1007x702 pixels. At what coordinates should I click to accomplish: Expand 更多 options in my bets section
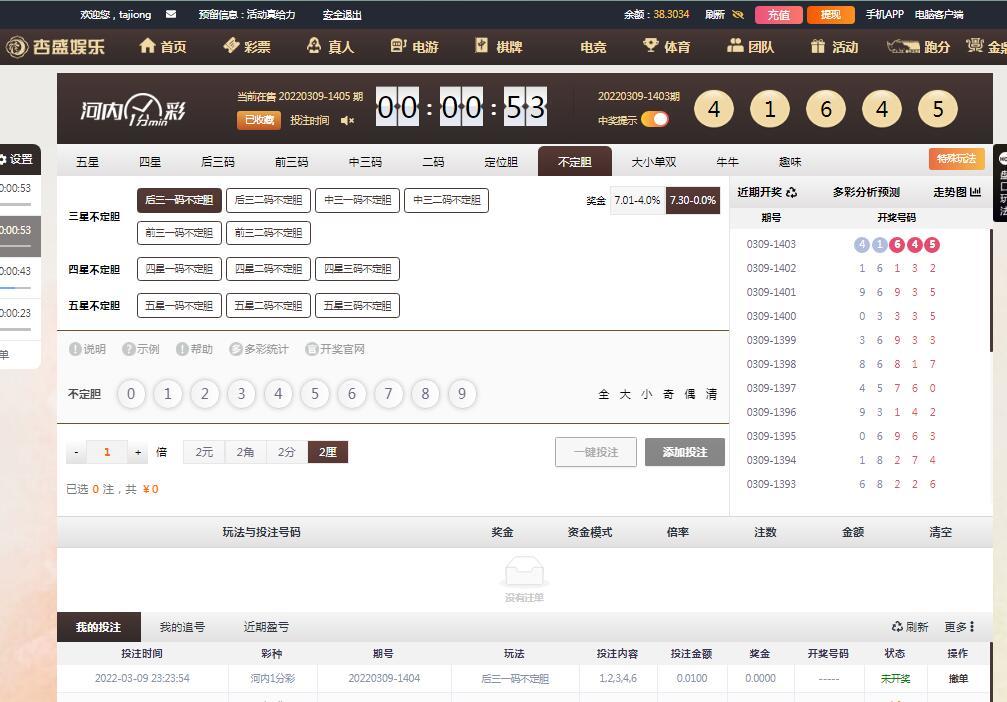(955, 626)
